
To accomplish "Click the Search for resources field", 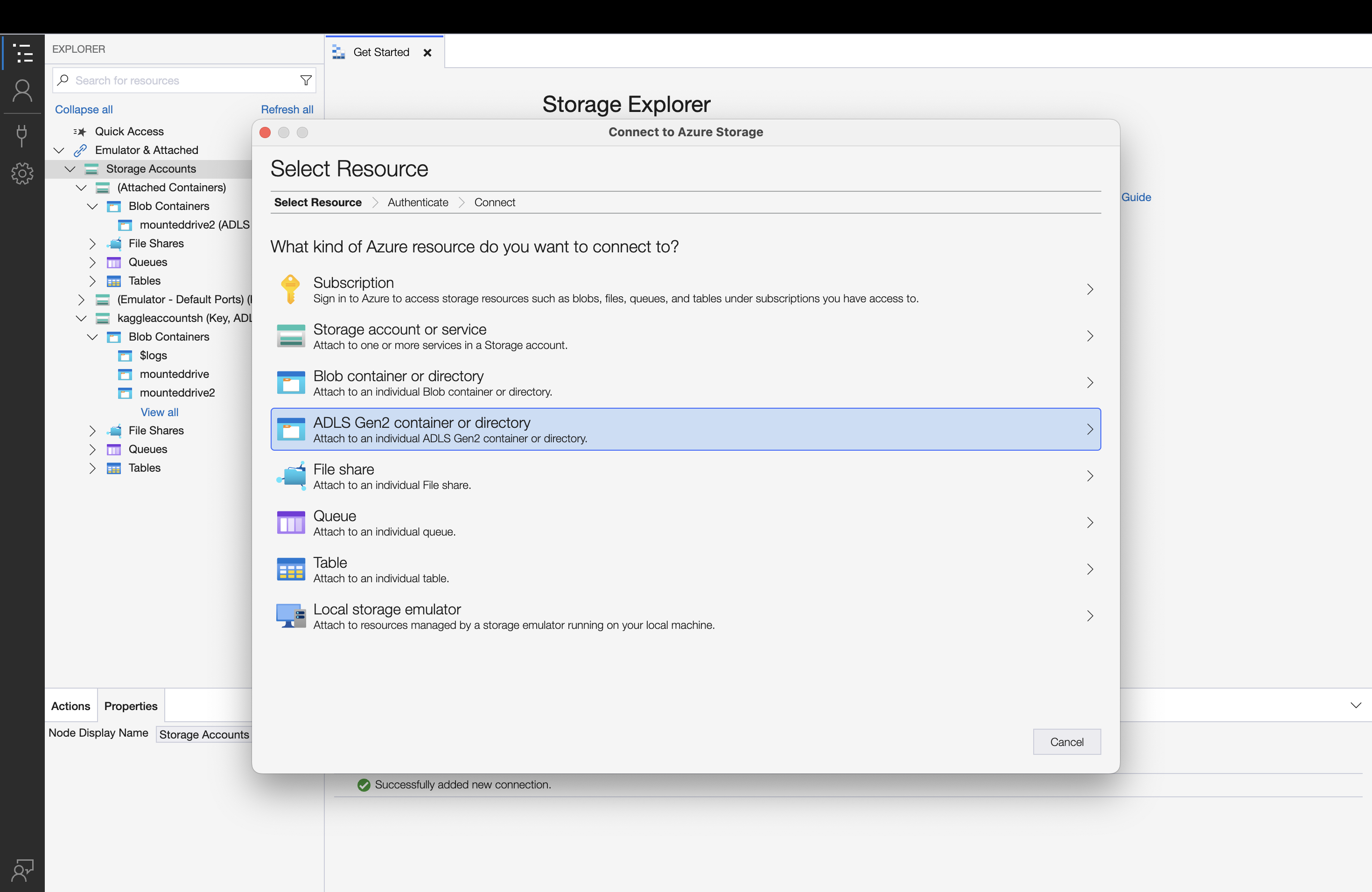I will click(184, 81).
